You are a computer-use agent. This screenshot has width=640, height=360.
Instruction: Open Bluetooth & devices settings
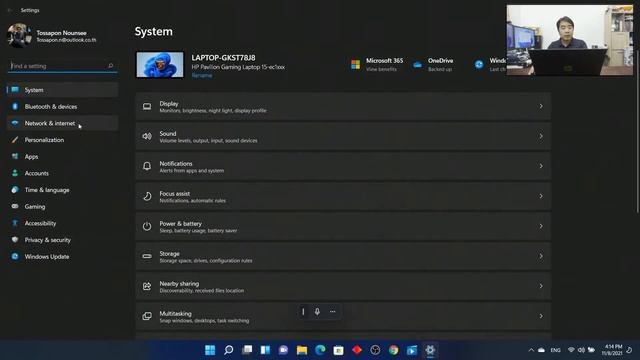tap(62, 107)
